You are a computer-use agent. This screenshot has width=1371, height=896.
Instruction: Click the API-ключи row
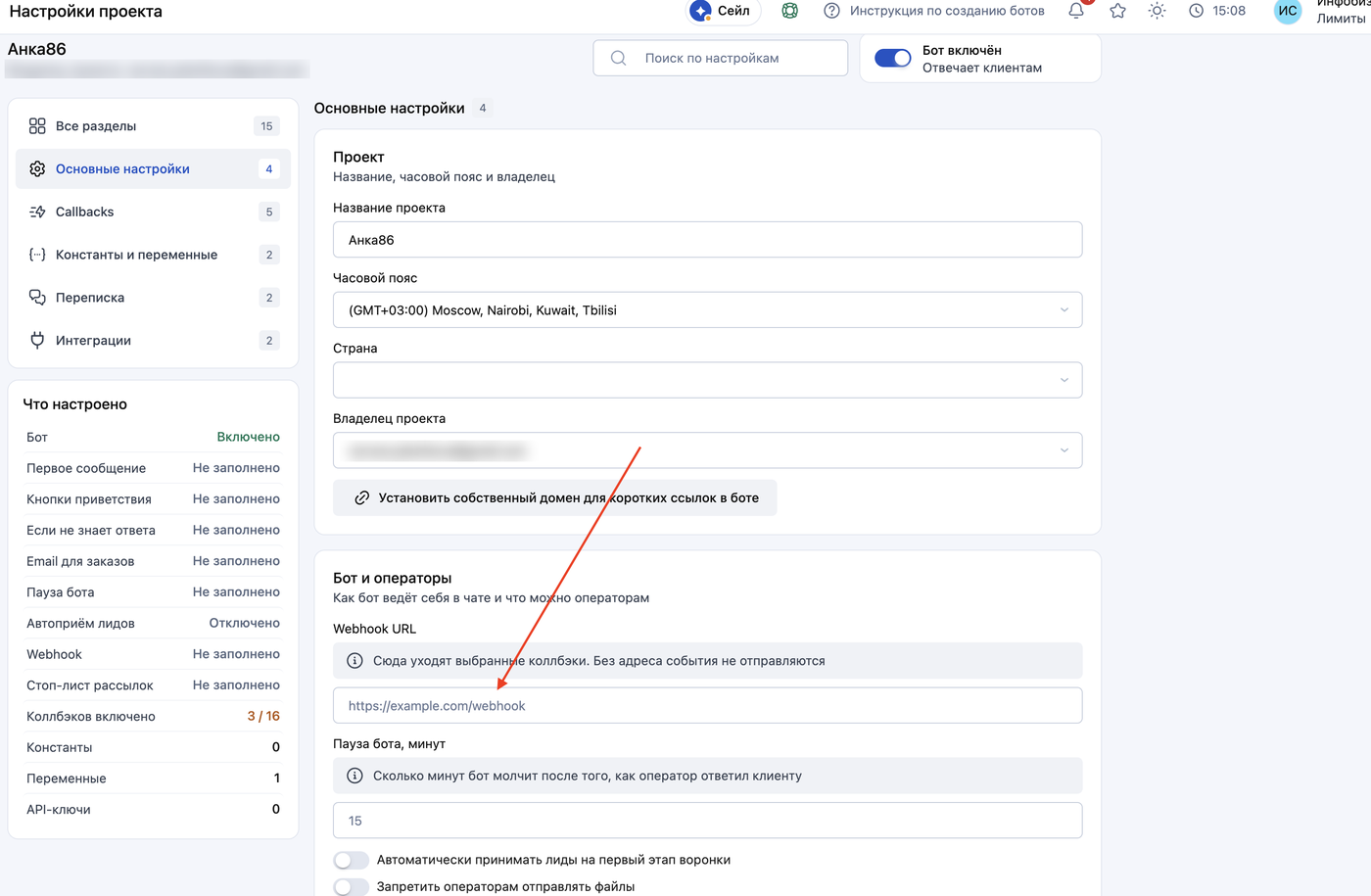click(x=153, y=809)
